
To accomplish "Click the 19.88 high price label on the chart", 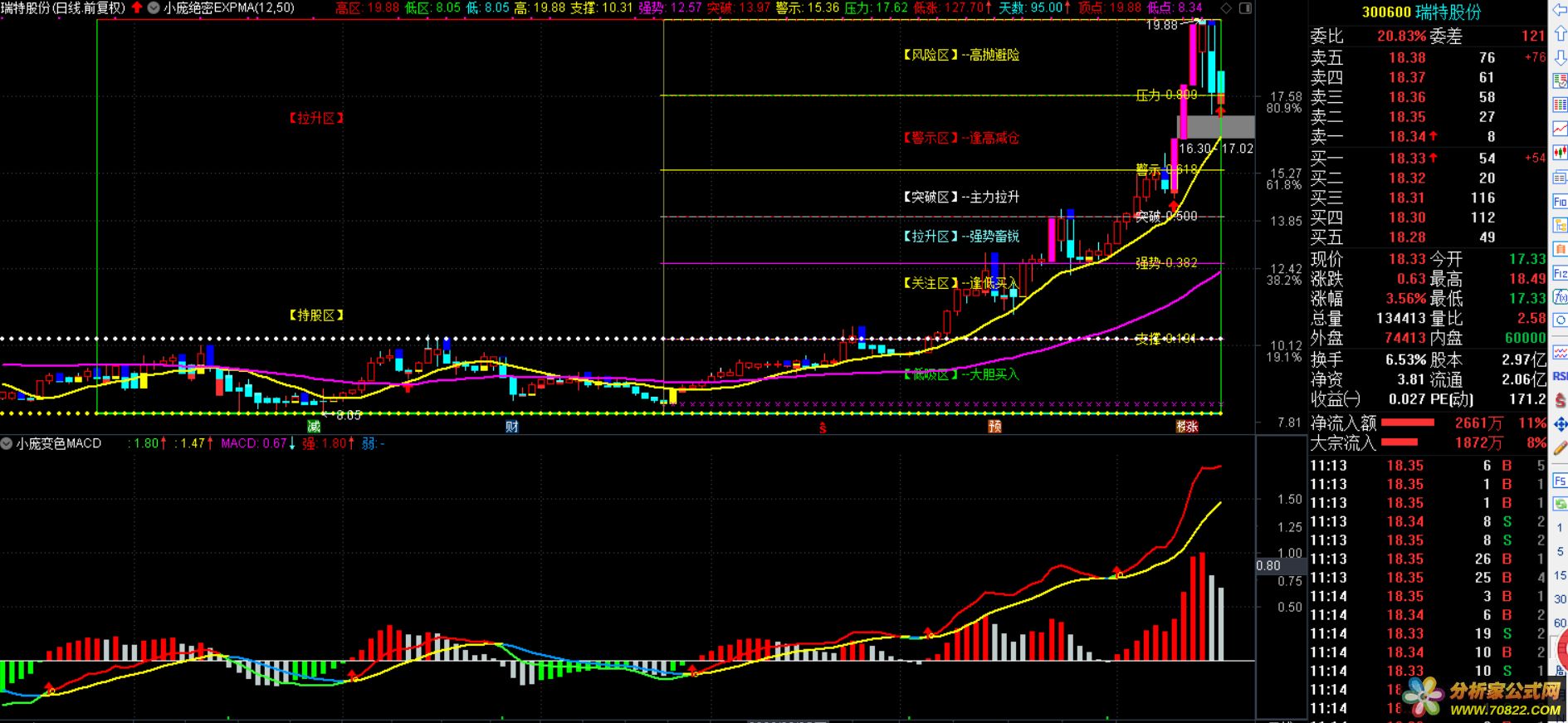I will pos(1162,25).
